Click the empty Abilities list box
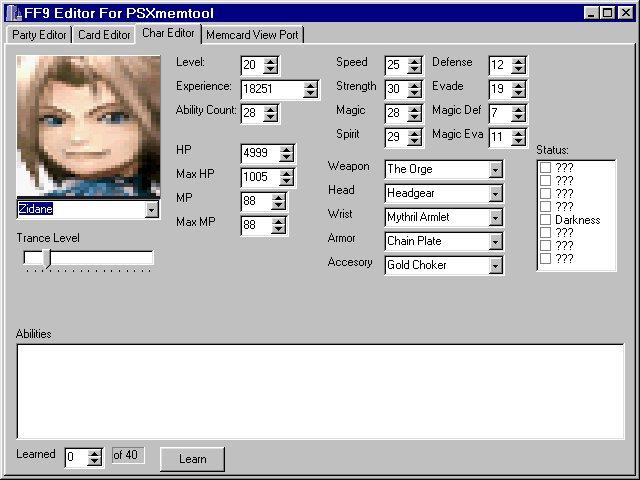The image size is (640, 480). tap(320, 391)
